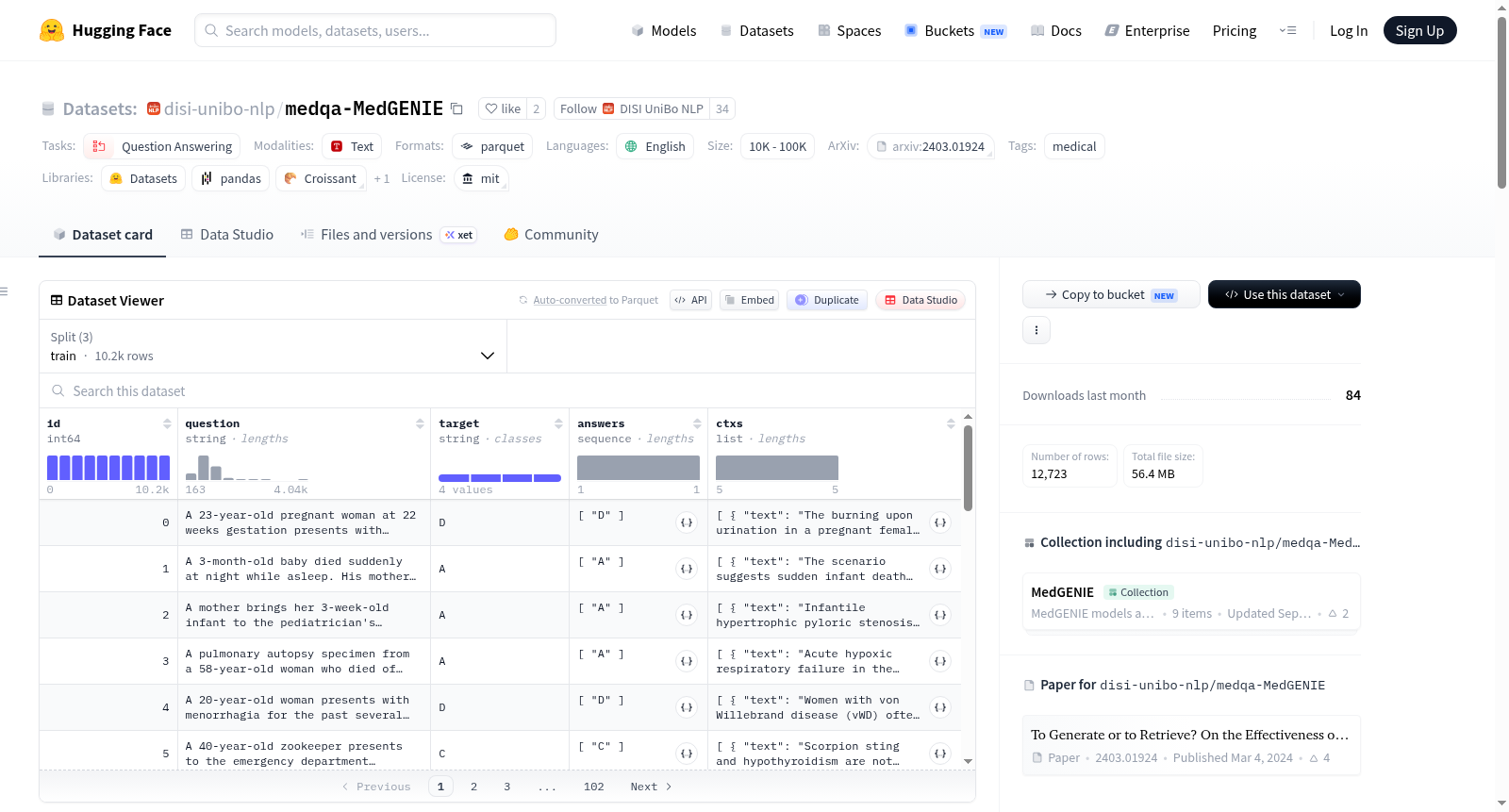
Task: Click the Hugging Face logo icon
Action: (52, 30)
